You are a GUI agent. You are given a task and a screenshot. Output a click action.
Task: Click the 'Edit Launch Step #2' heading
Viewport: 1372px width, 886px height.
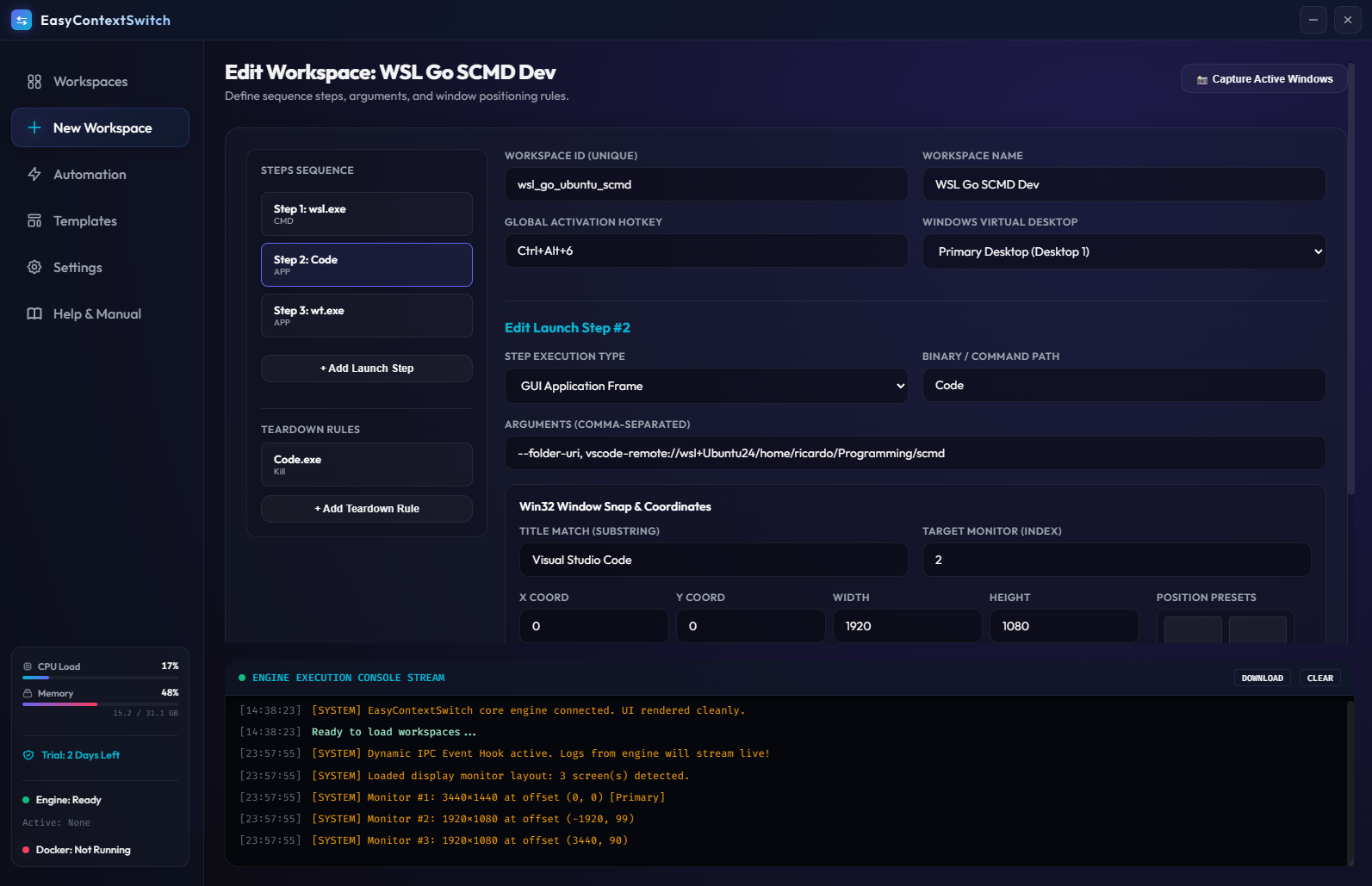coord(568,328)
